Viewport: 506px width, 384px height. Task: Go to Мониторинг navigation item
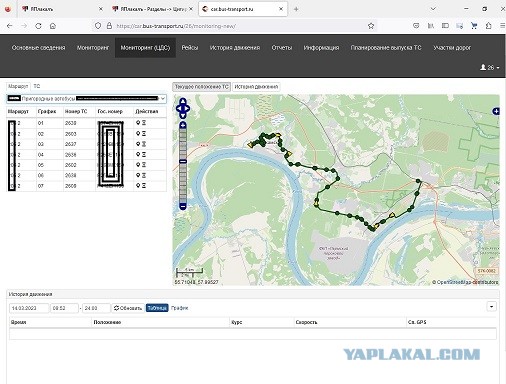point(93,48)
